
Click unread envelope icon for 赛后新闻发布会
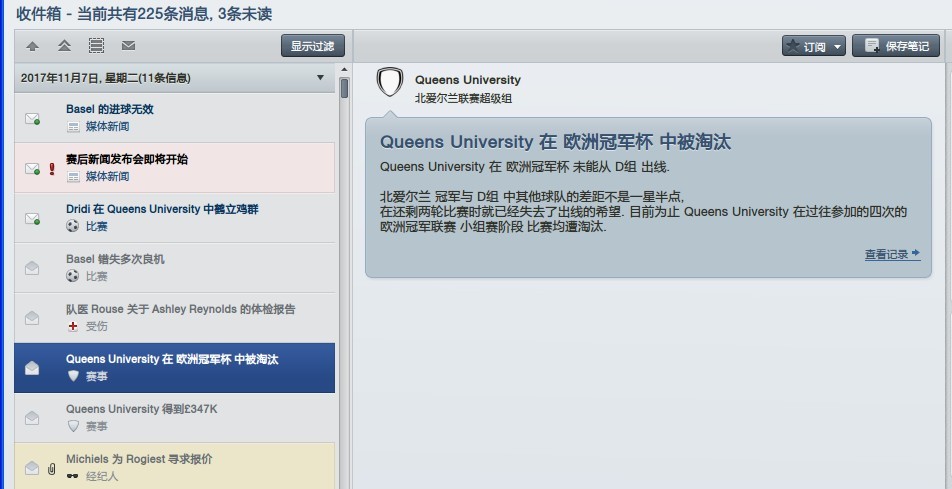[x=32, y=168]
